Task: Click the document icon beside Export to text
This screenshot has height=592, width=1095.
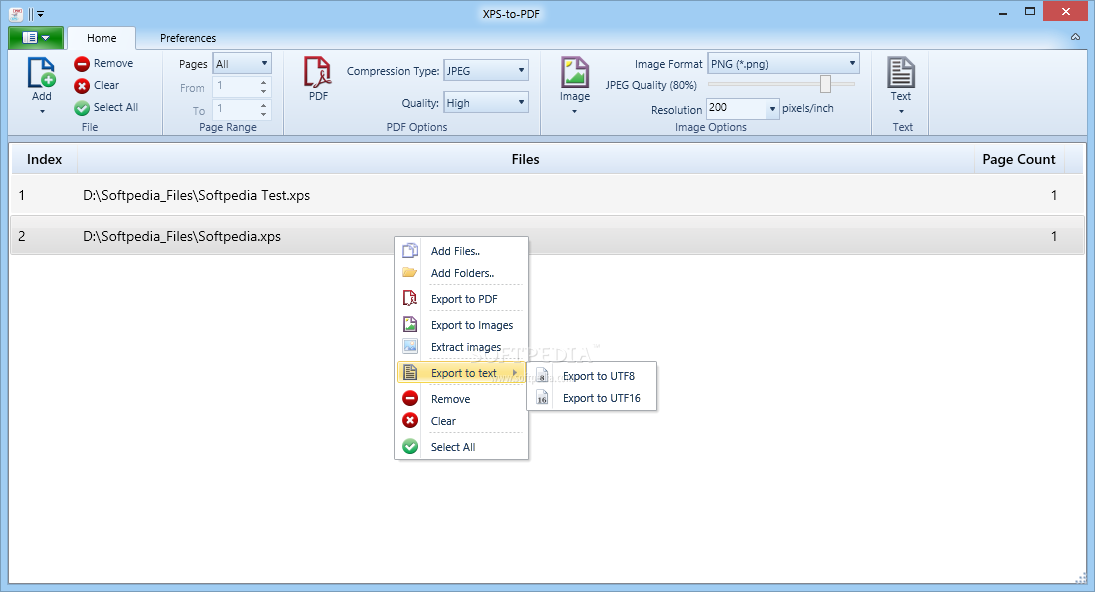Action: [x=410, y=372]
